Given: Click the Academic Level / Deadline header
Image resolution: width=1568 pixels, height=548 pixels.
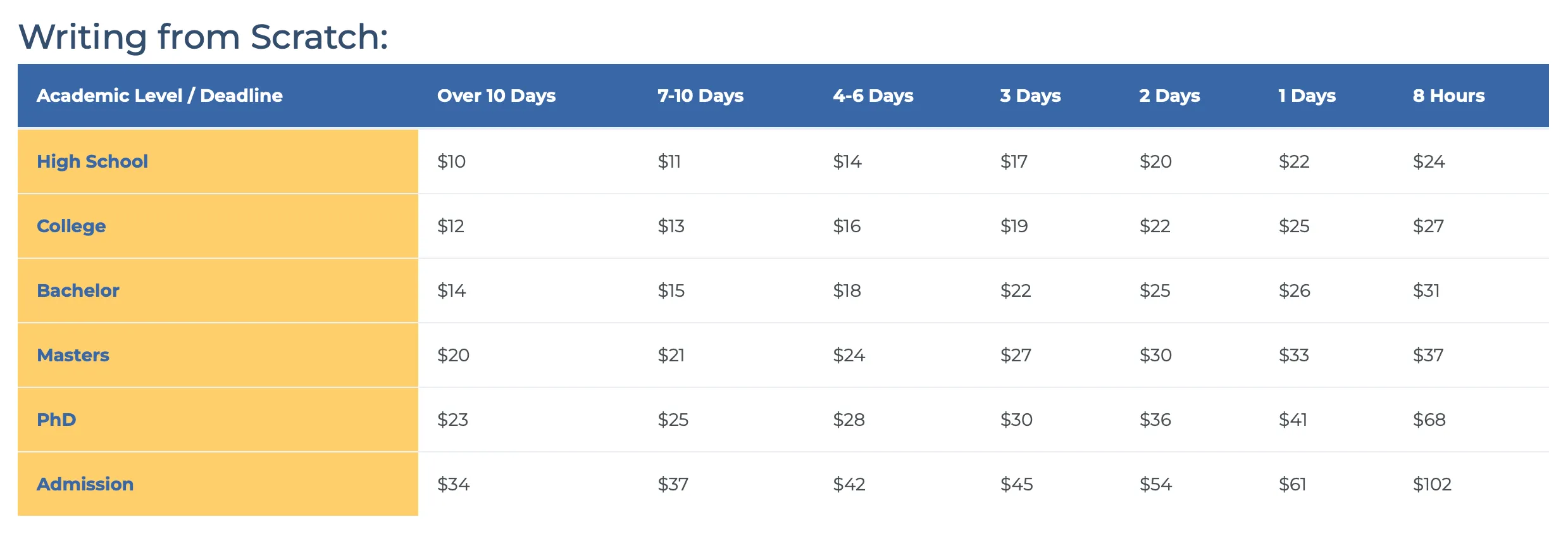Looking at the screenshot, I should coord(159,96).
